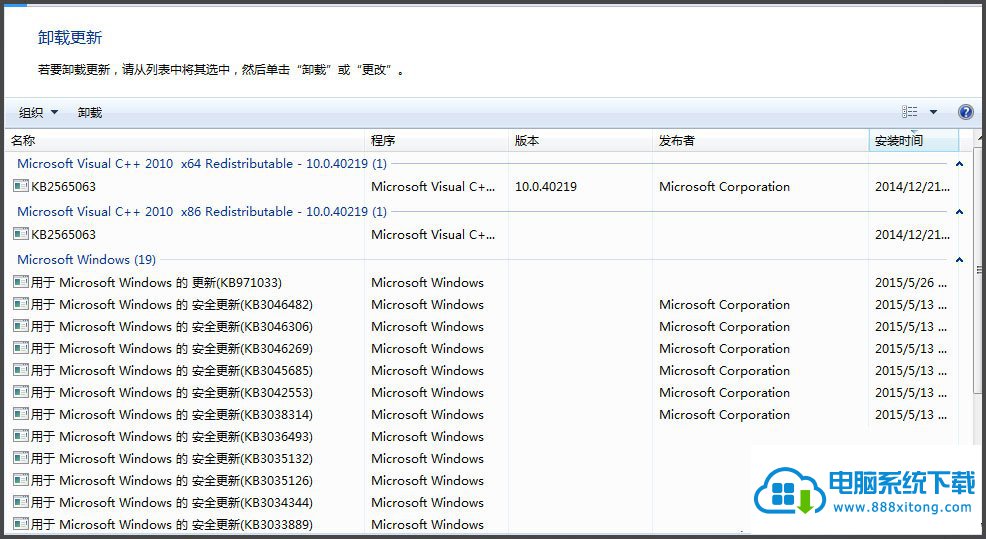Viewport: 986px width, 539px height.
Task: Select KB2565063 name in x86 group
Action: tap(64, 234)
